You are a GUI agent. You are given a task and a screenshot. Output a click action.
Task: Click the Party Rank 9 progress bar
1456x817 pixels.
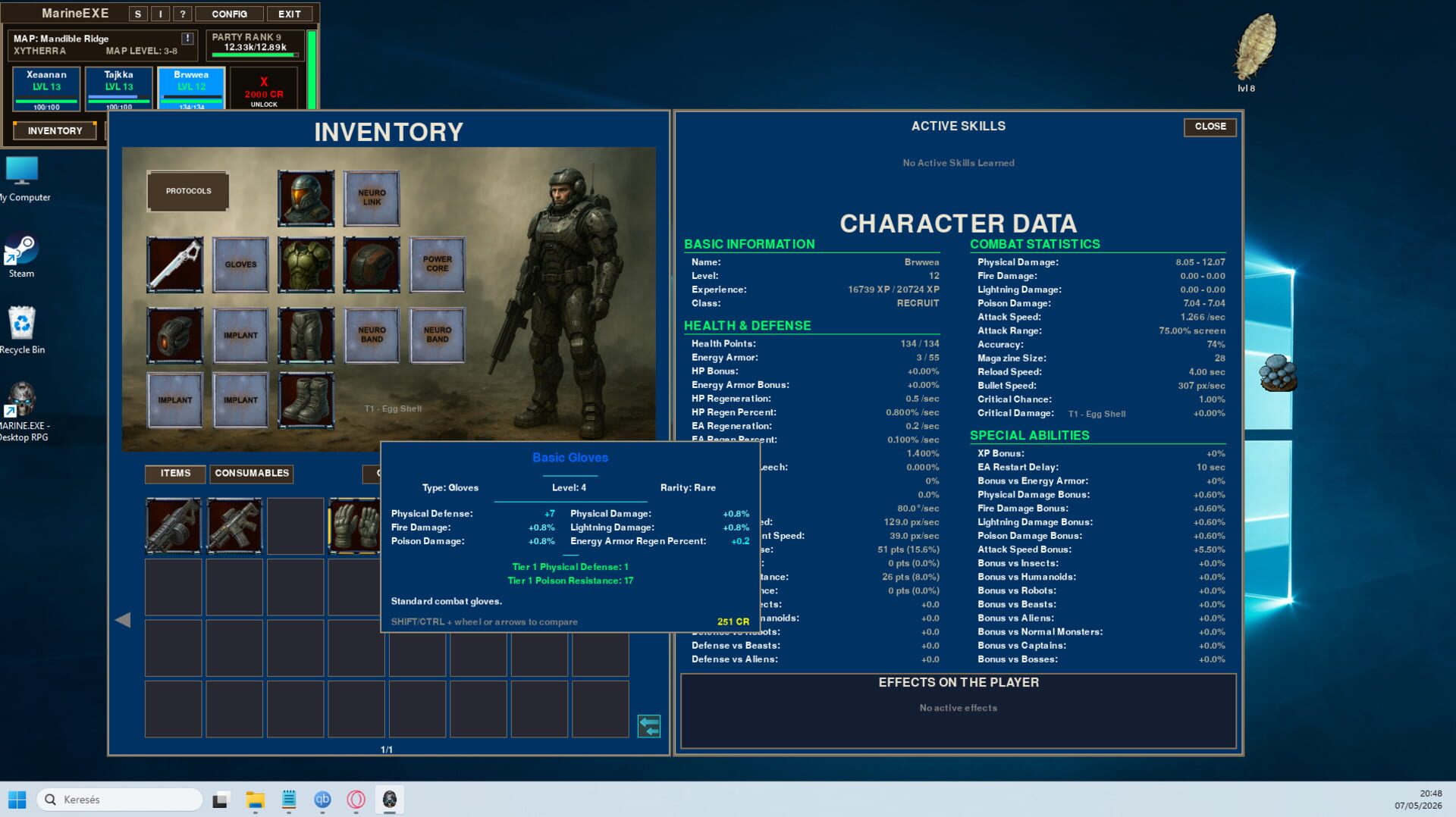coord(256,55)
